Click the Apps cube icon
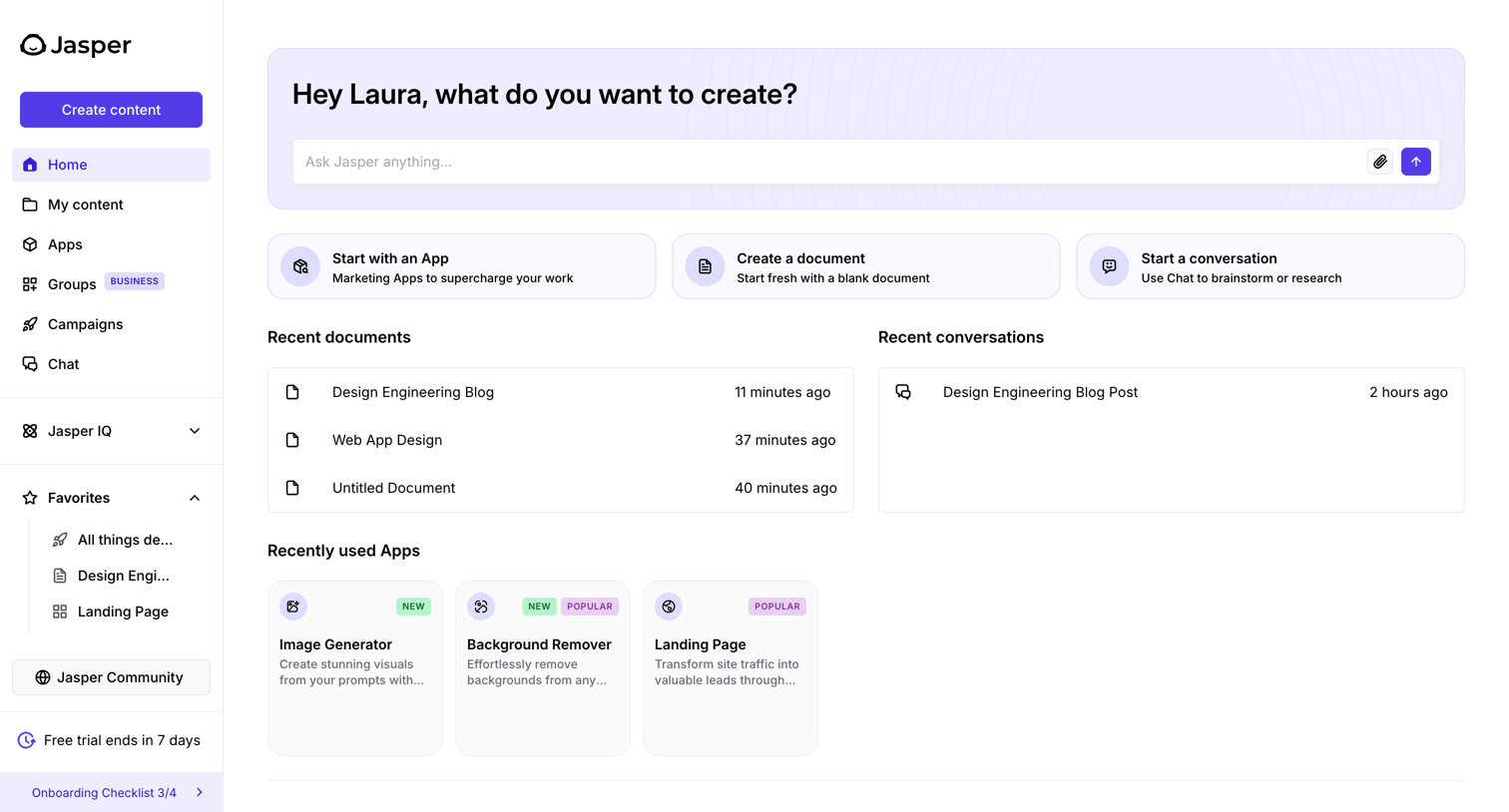The width and height of the screenshot is (1509, 812). click(x=30, y=244)
